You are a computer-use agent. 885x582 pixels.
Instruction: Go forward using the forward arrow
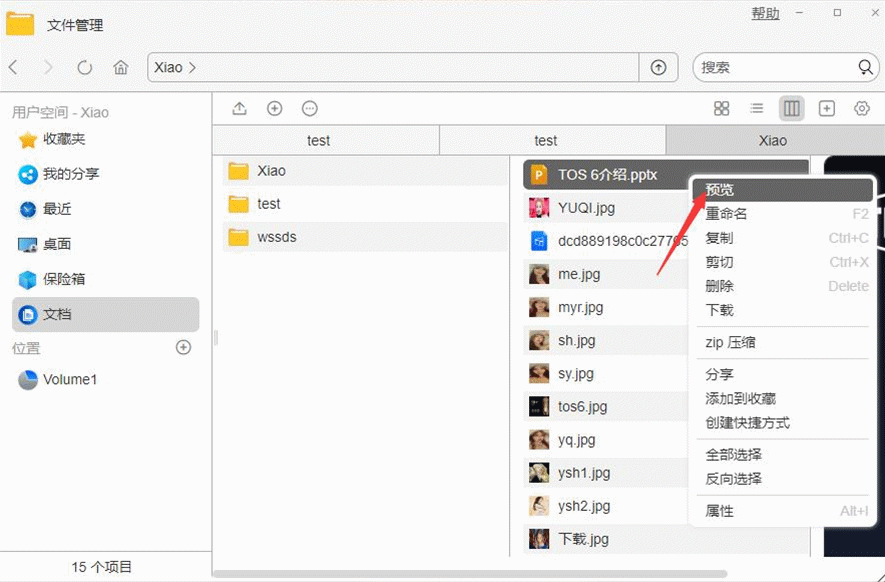click(x=49, y=68)
